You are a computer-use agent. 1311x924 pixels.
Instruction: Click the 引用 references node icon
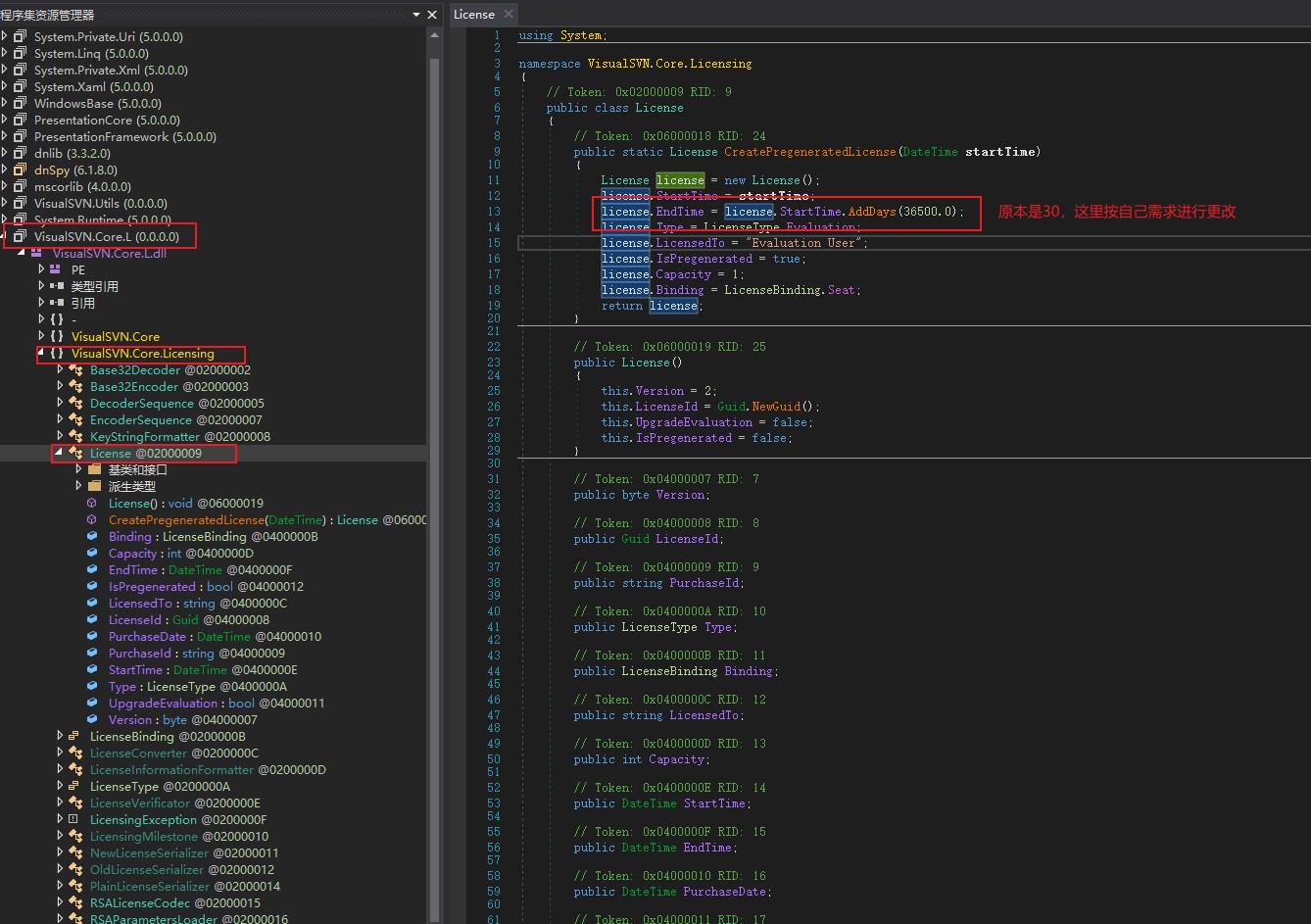pyautogui.click(x=56, y=303)
